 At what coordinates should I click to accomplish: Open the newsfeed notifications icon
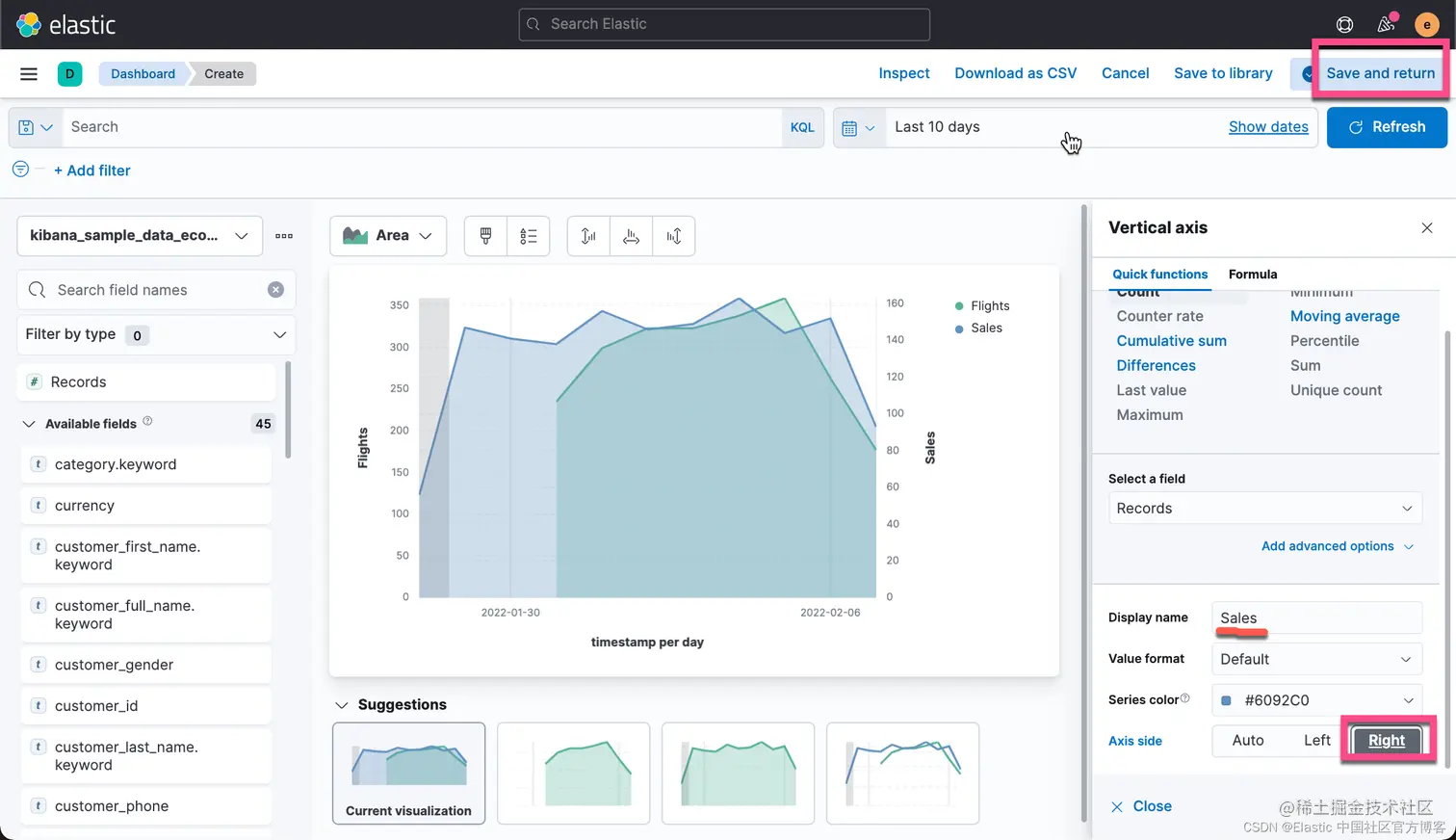tap(1387, 24)
